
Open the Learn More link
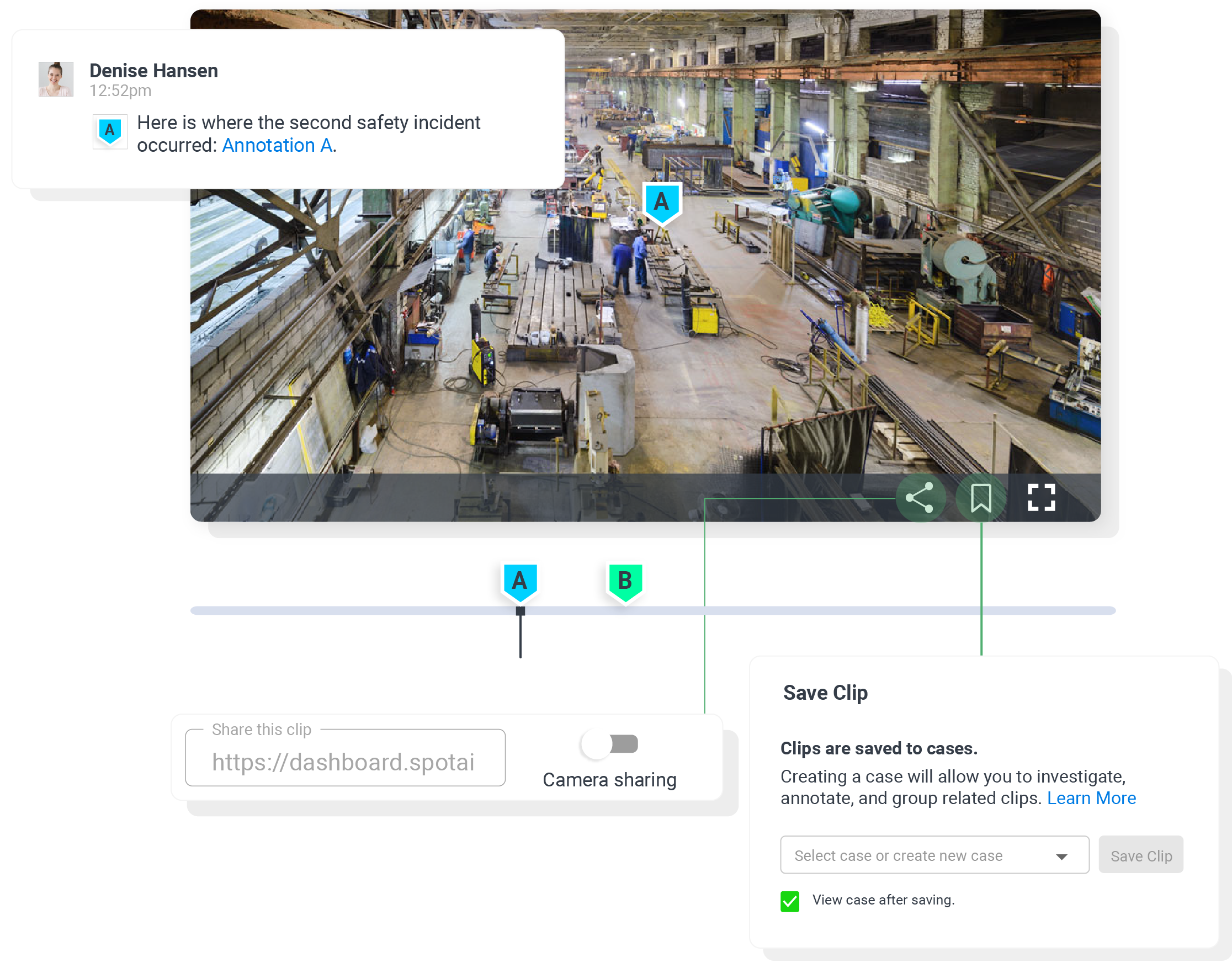(x=1092, y=799)
